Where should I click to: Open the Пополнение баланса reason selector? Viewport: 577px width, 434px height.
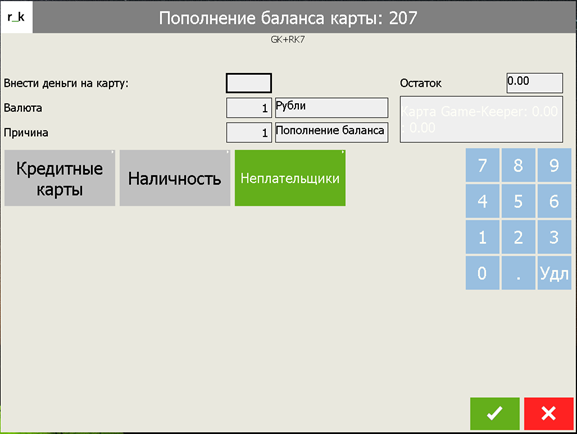[332, 132]
